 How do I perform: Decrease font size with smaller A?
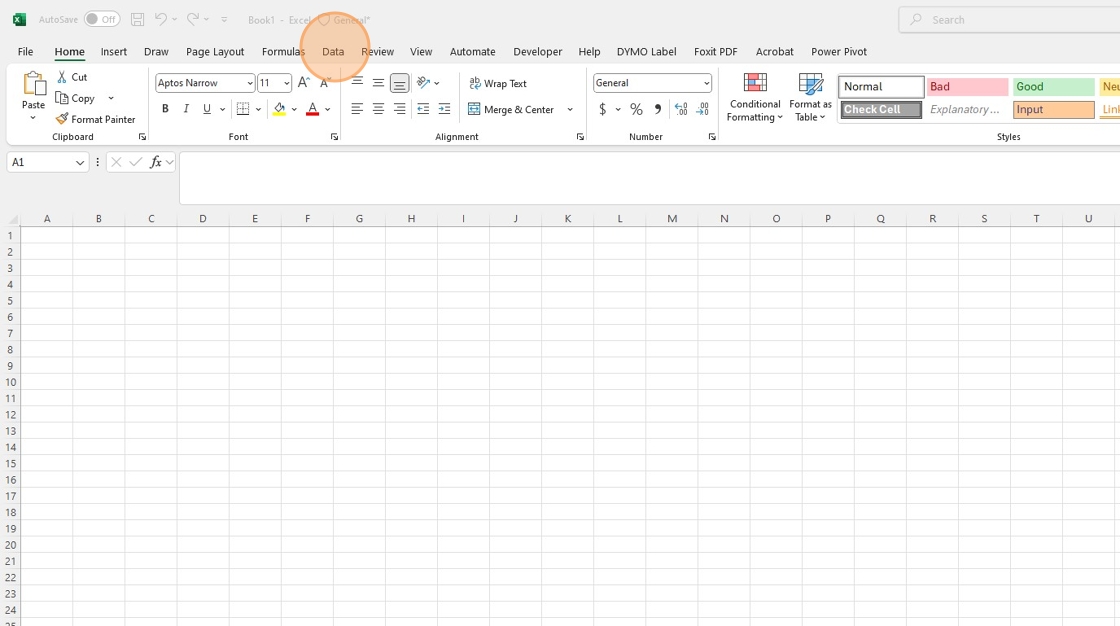(x=325, y=83)
